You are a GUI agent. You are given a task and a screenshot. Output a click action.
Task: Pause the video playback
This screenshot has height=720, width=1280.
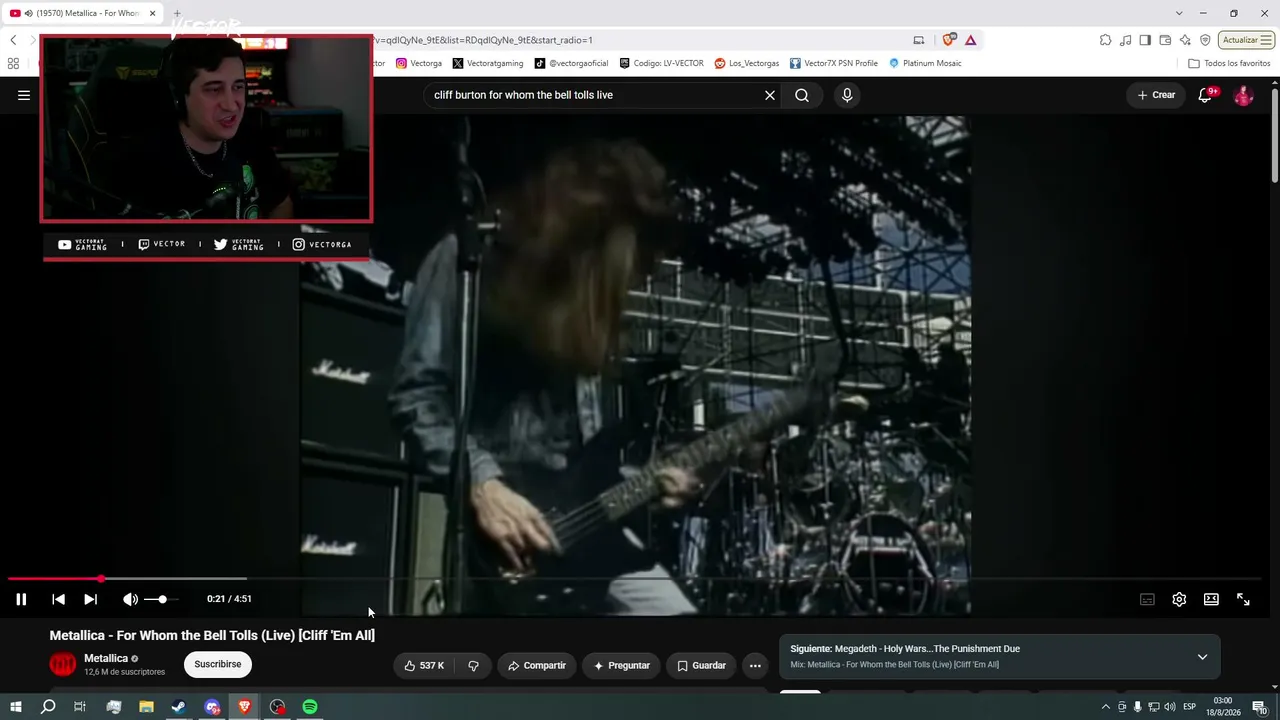(x=21, y=599)
